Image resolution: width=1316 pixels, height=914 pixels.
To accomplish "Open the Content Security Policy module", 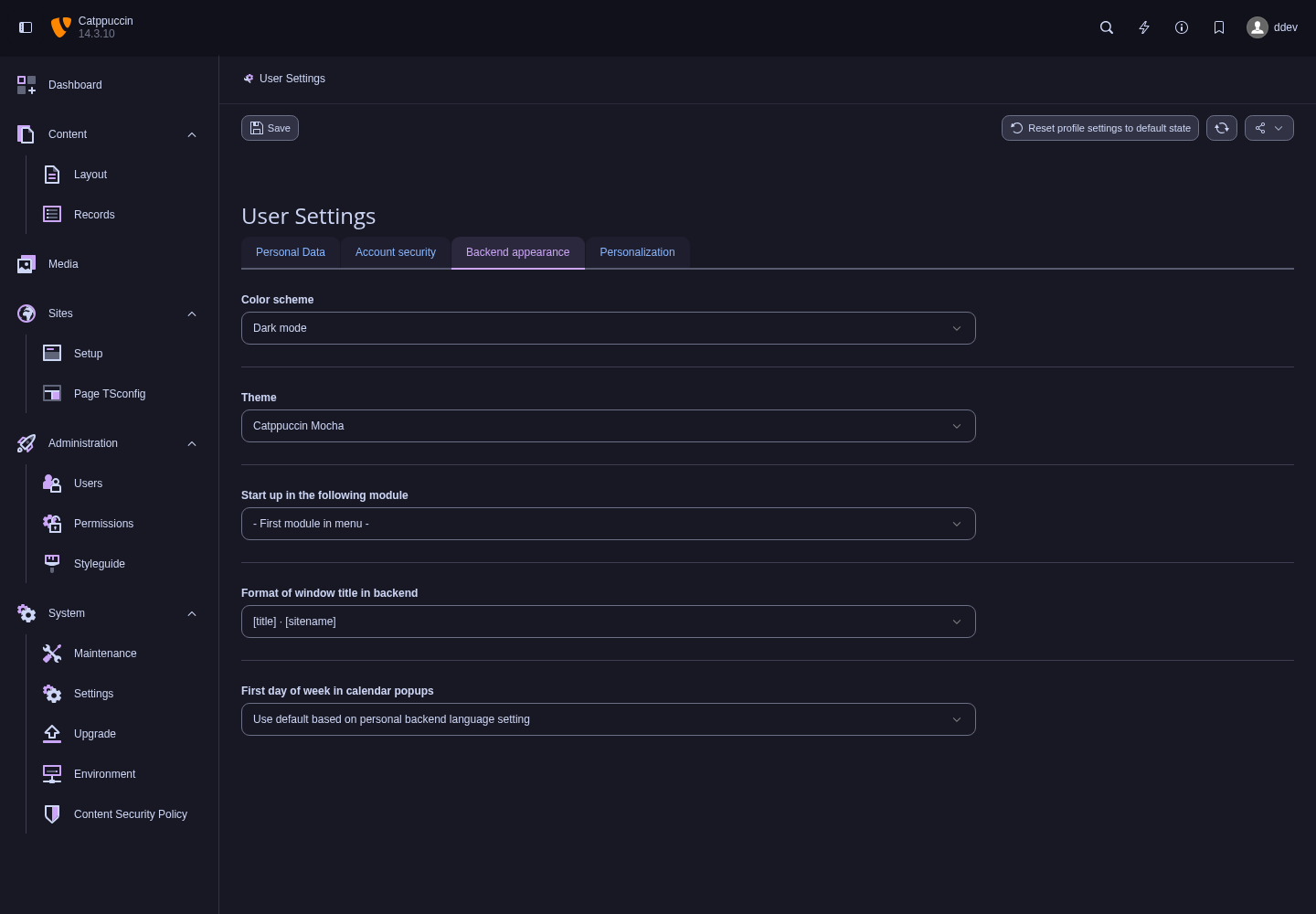I will [x=122, y=814].
